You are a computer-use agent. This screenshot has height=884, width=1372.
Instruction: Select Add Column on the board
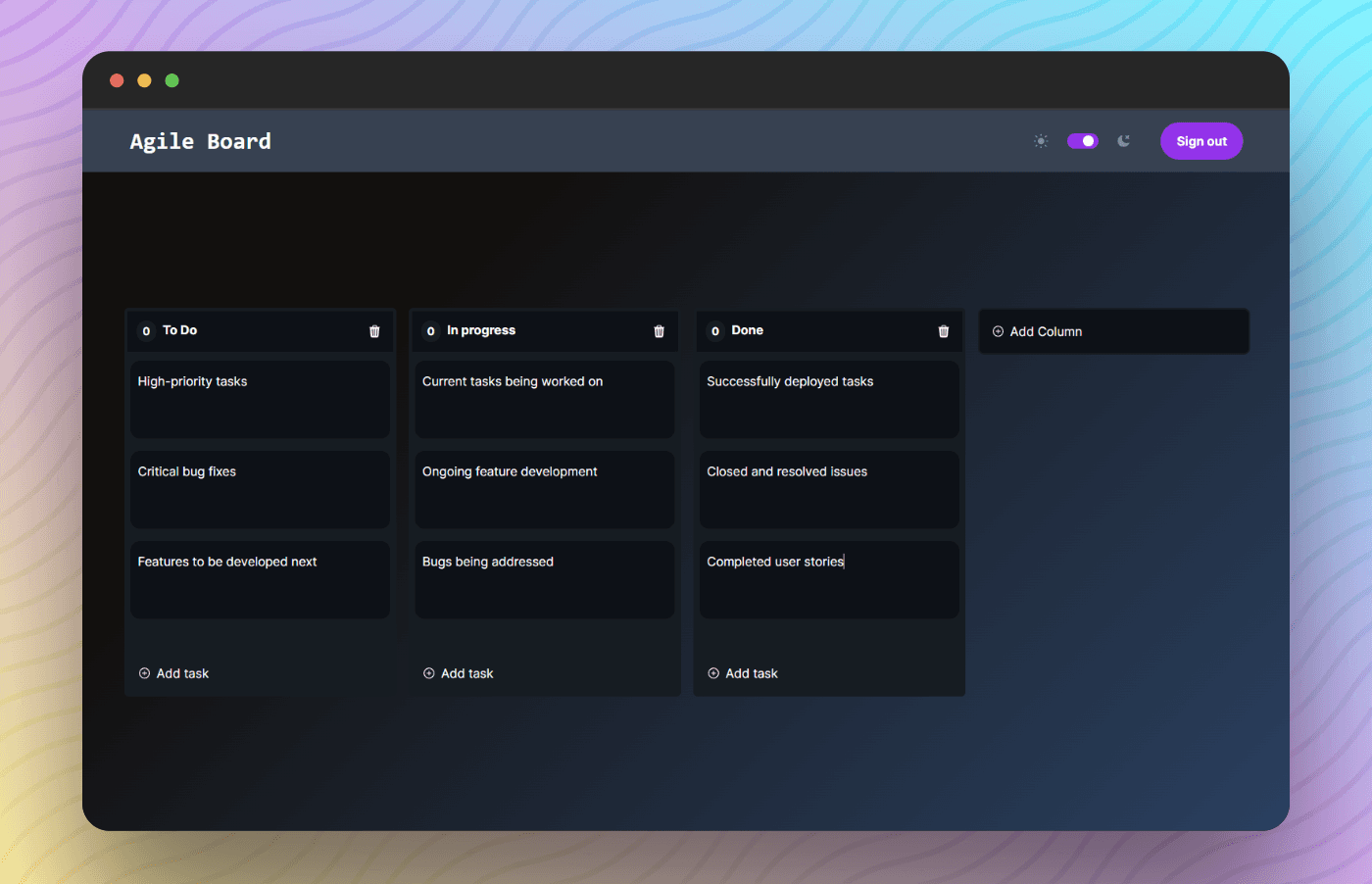coord(1047,331)
